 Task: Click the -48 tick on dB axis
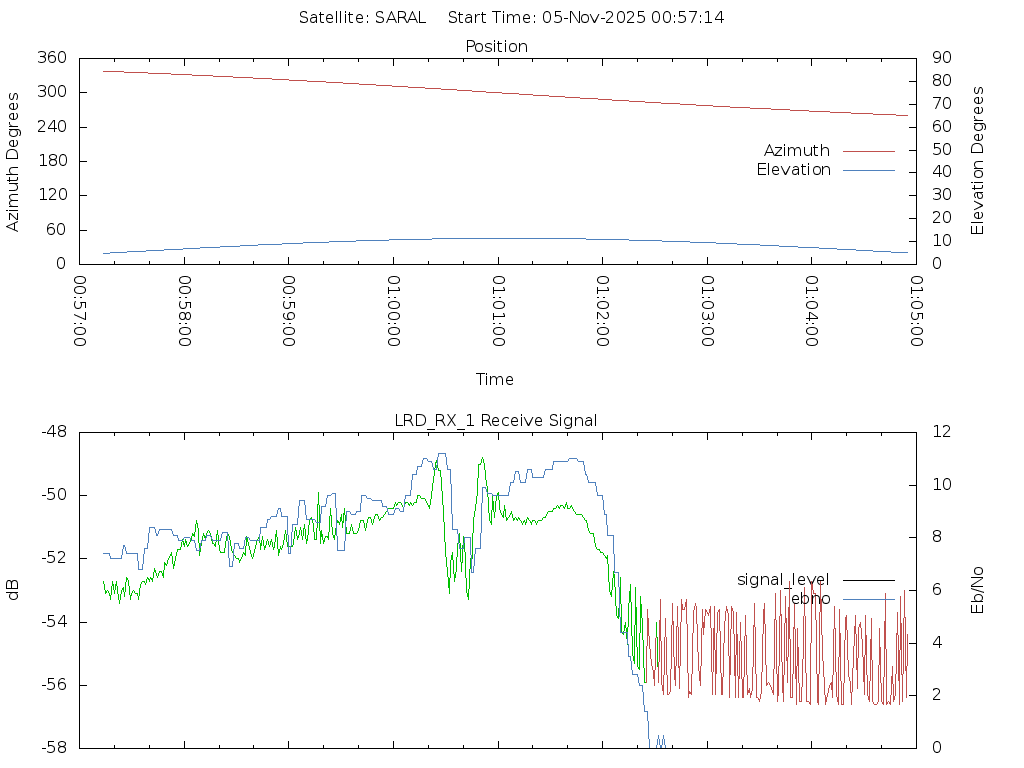point(54,432)
